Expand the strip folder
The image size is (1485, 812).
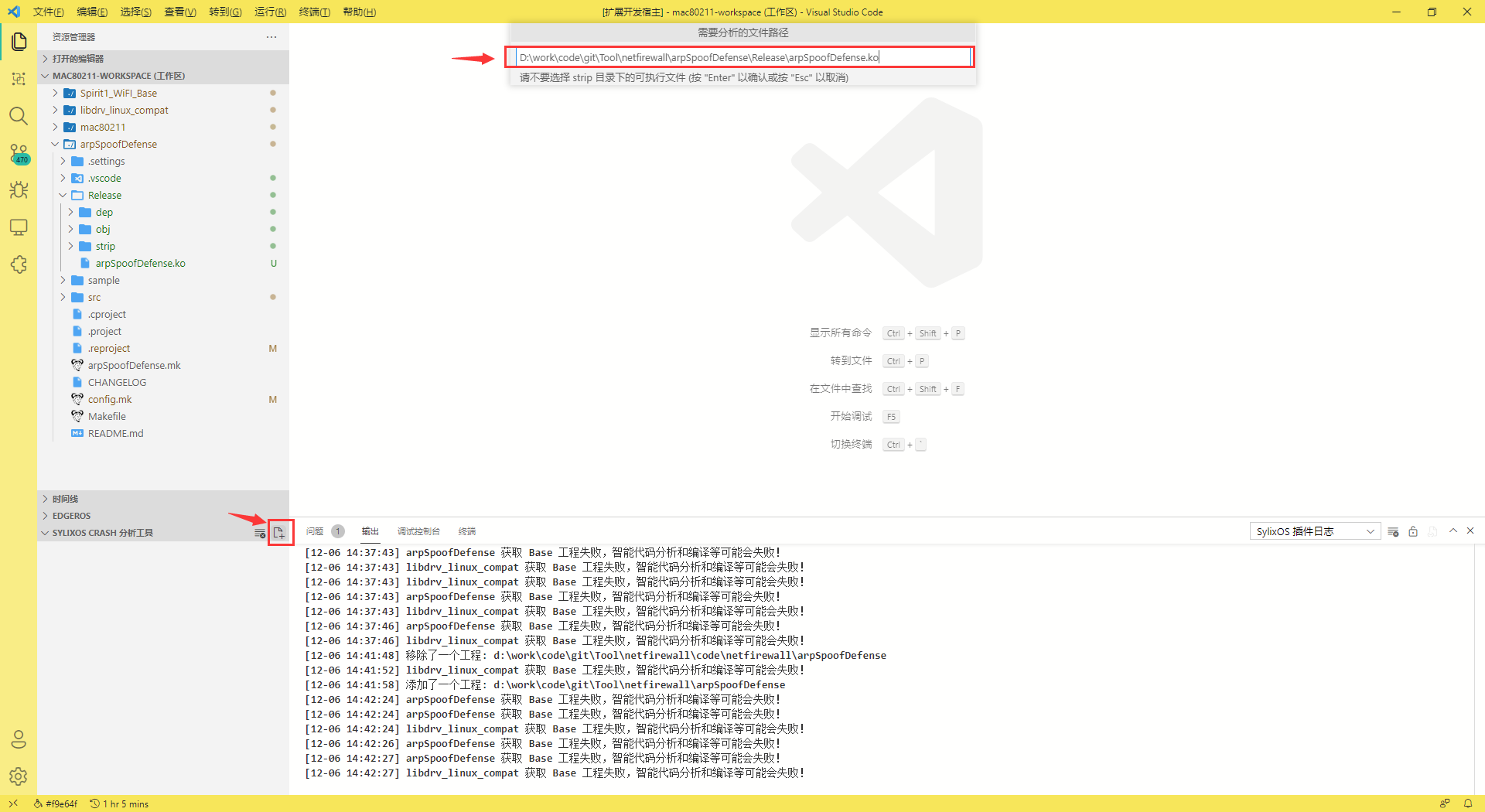(163, 246)
